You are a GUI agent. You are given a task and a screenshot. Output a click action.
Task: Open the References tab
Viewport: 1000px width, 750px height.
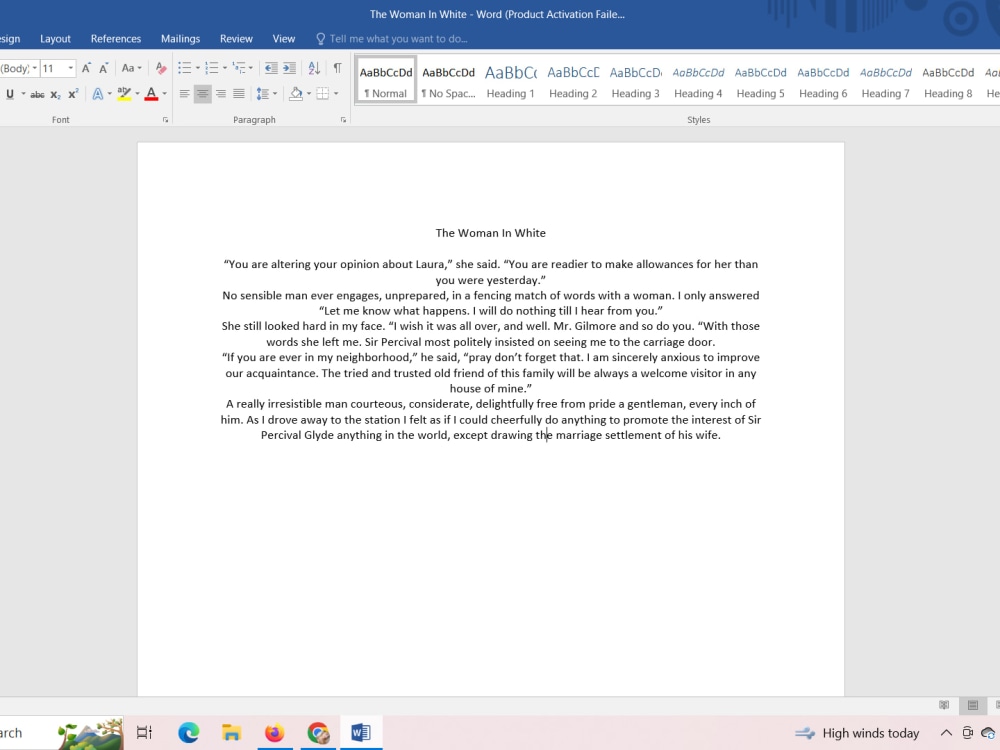115,39
